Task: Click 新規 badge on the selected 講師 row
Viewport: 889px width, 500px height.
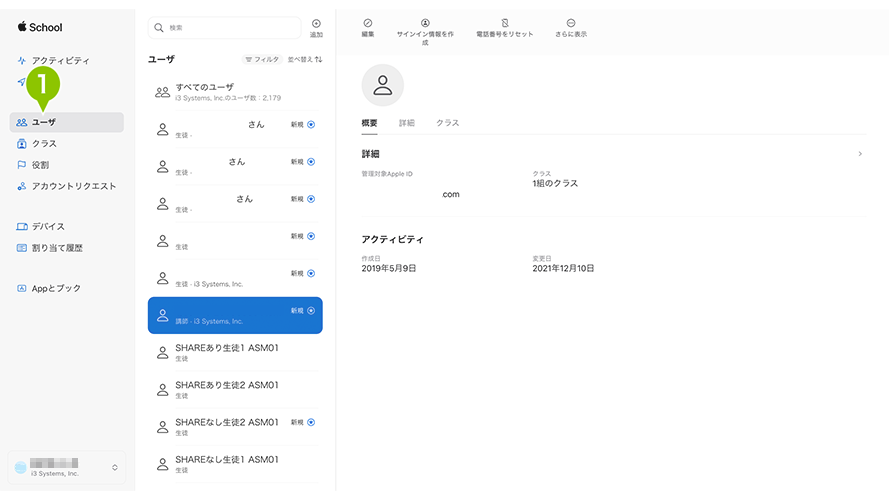Action: tap(303, 311)
